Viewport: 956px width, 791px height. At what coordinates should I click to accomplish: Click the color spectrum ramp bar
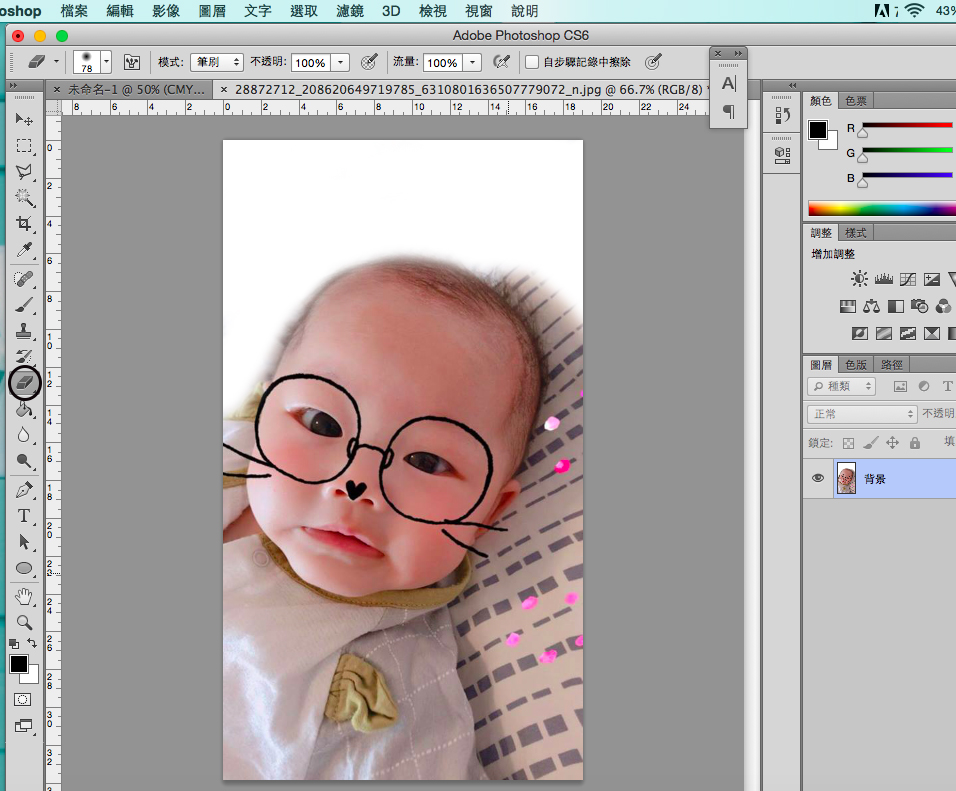pos(881,209)
